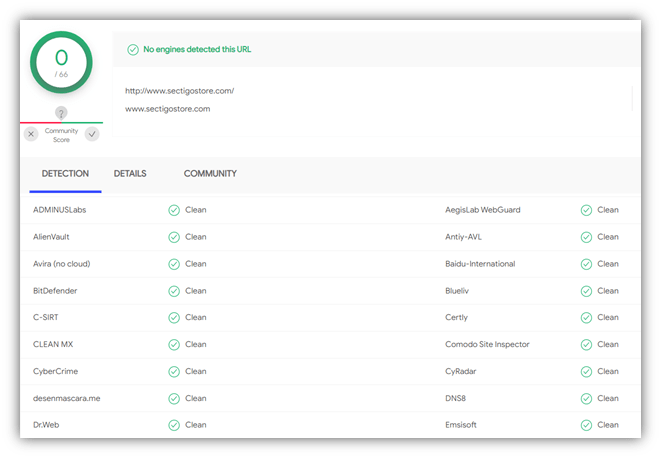Image resolution: width=661 pixels, height=458 pixels.
Task: Click the 'Clean' result text for Certly
Action: [x=608, y=317]
